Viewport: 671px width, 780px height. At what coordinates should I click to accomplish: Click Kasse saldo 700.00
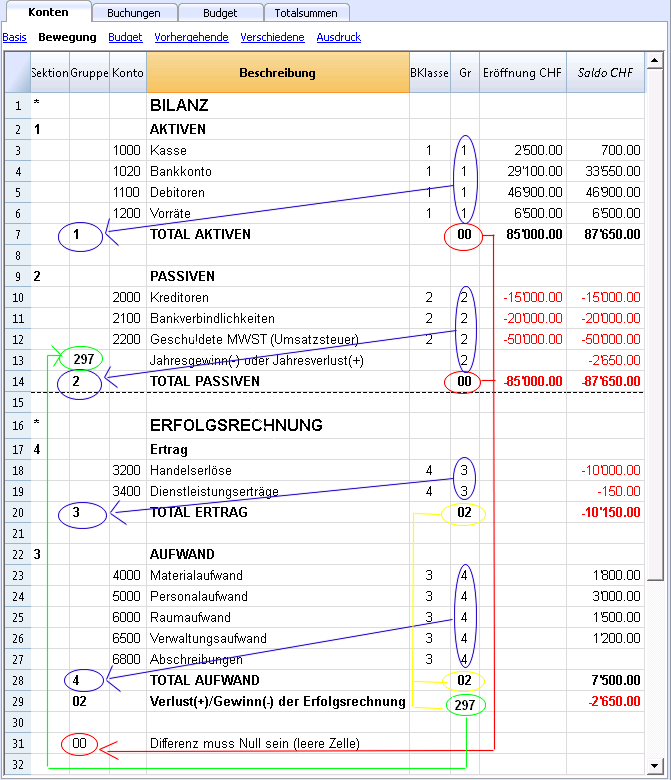(605, 150)
